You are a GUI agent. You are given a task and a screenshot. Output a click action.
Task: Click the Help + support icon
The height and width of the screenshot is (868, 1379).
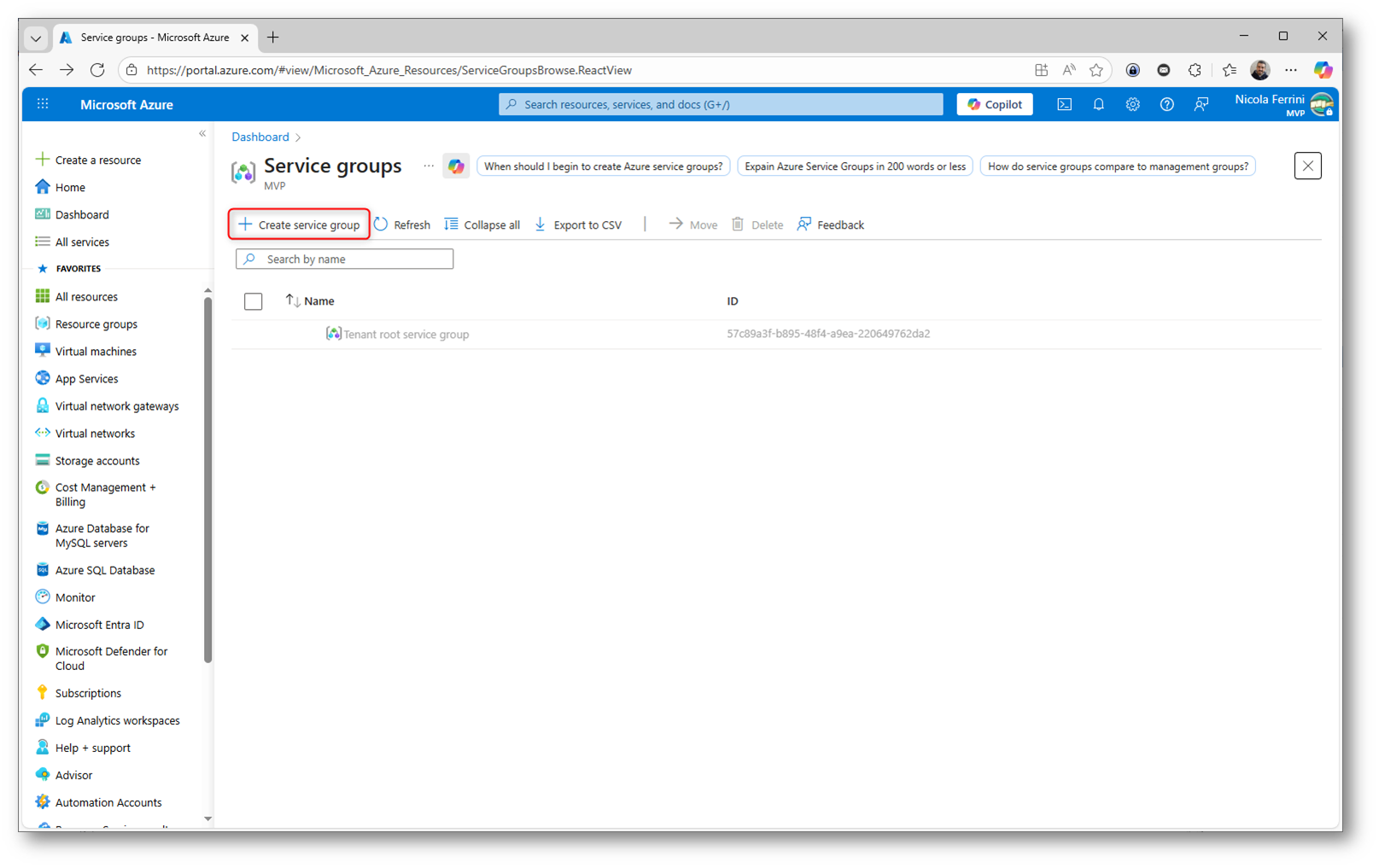coord(43,747)
